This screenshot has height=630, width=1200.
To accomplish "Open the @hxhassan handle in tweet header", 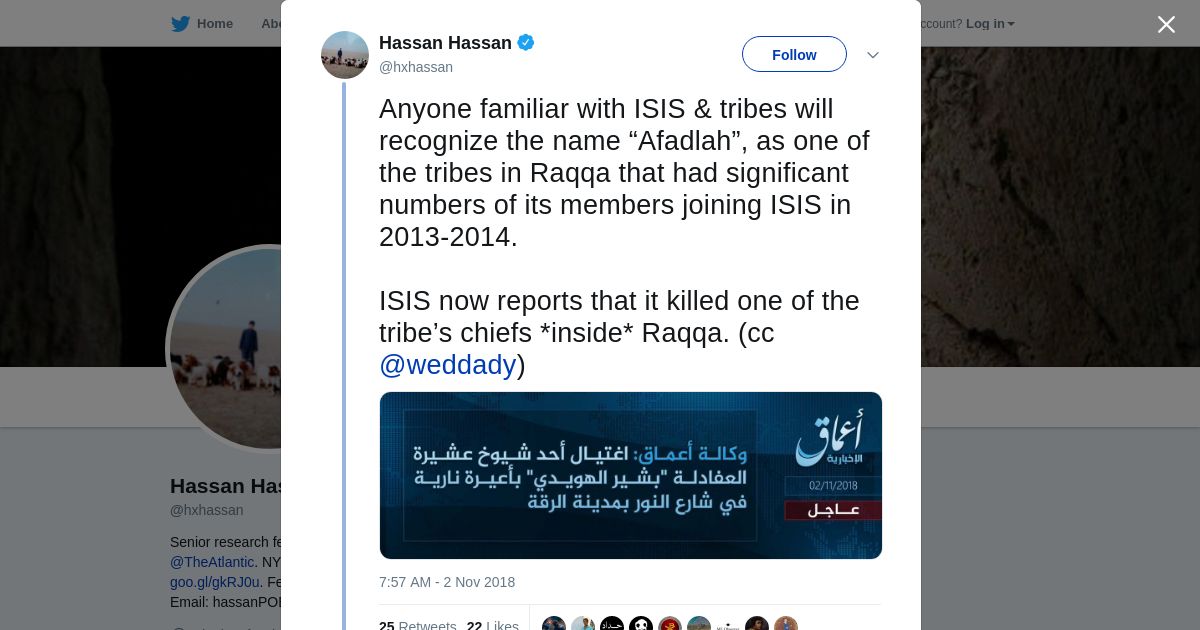I will (x=416, y=67).
